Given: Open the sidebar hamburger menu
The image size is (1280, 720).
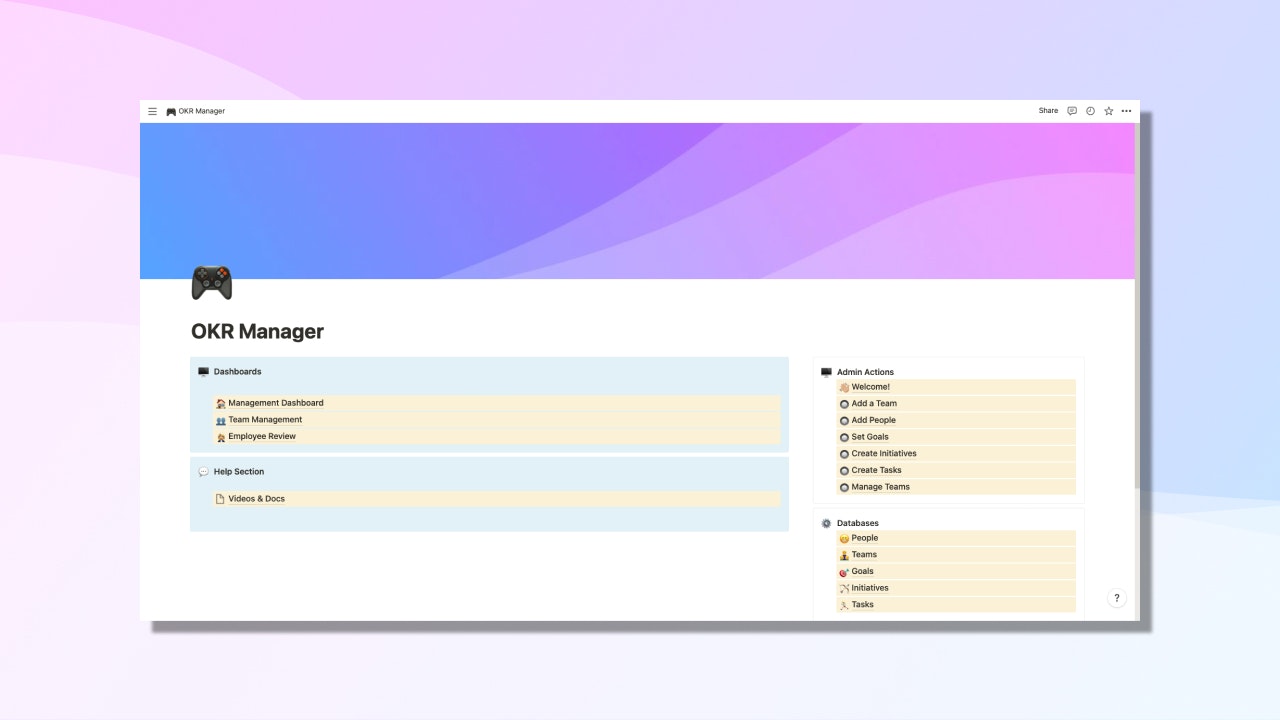Looking at the screenshot, I should click(x=152, y=111).
